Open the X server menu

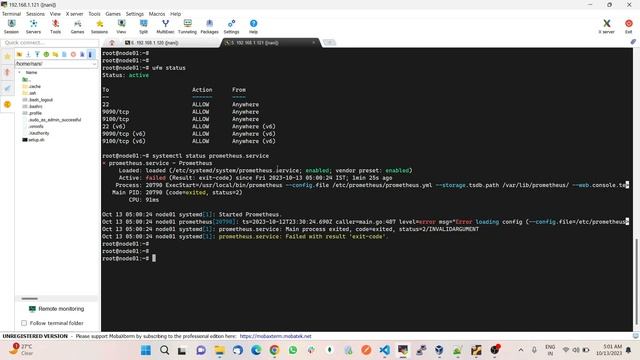[74, 14]
